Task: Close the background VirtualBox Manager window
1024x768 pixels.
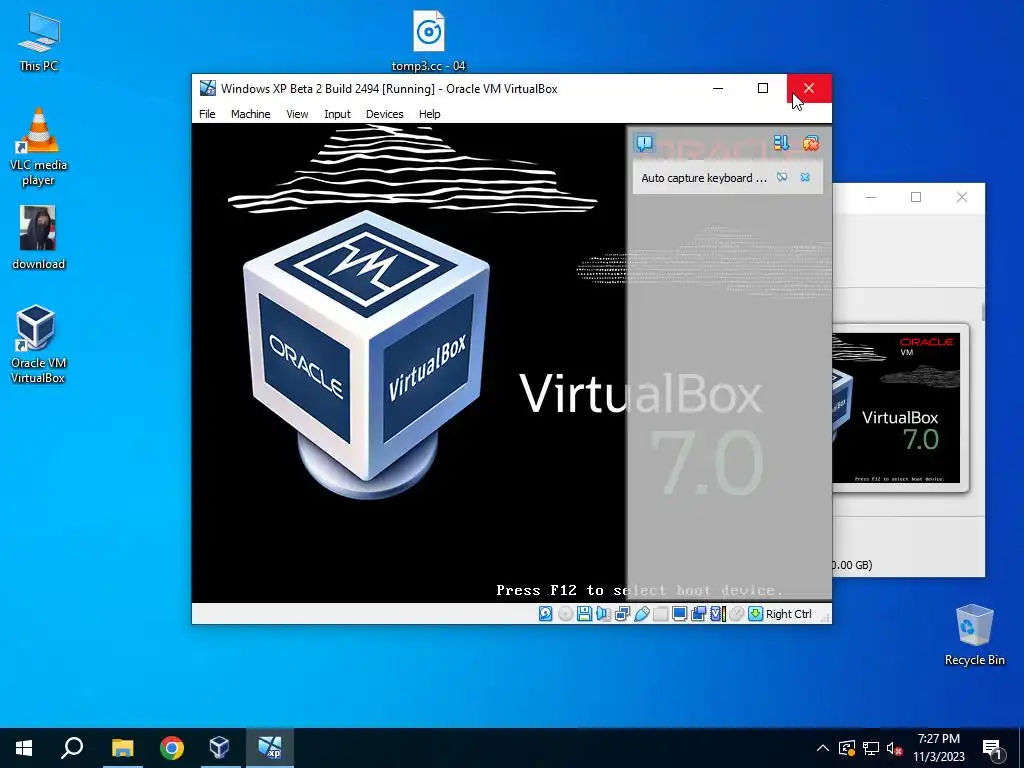Action: [x=961, y=197]
